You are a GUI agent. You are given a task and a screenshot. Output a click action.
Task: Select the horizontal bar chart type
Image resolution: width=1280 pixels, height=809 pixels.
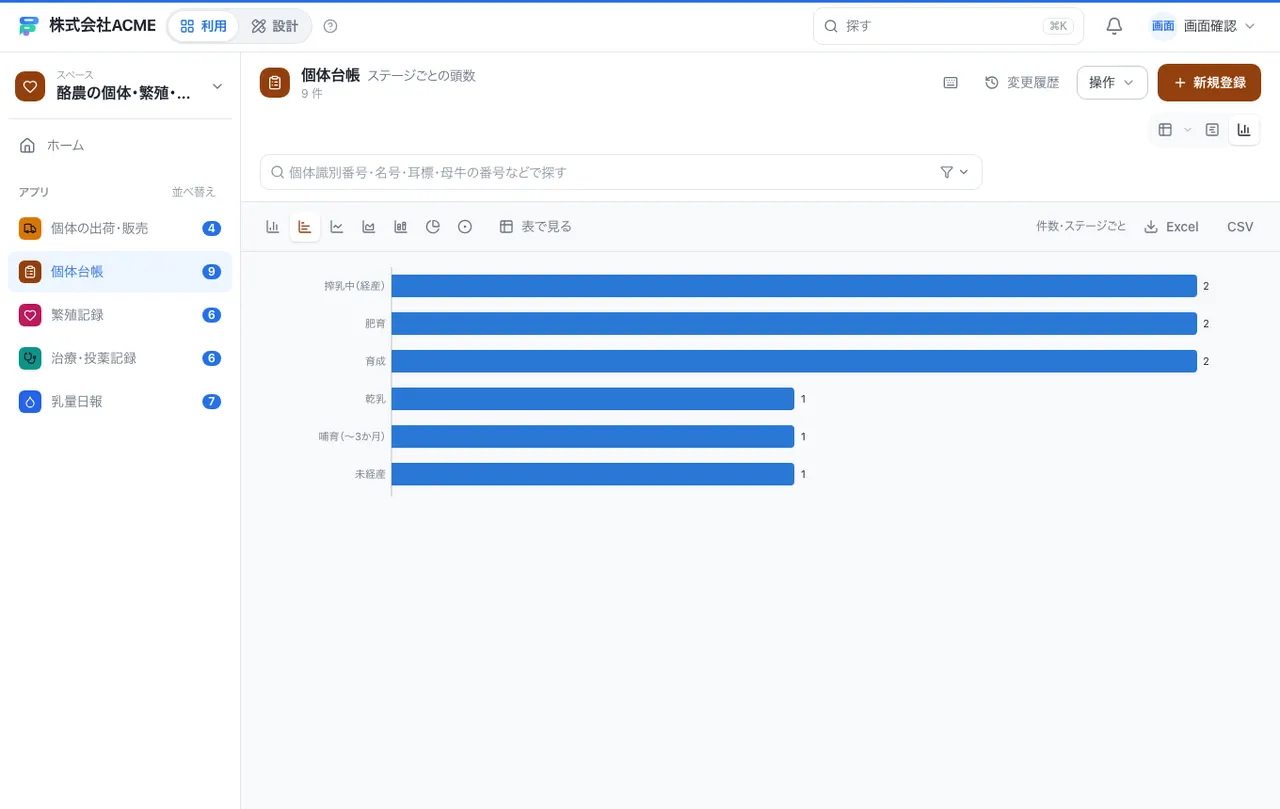pyautogui.click(x=305, y=227)
